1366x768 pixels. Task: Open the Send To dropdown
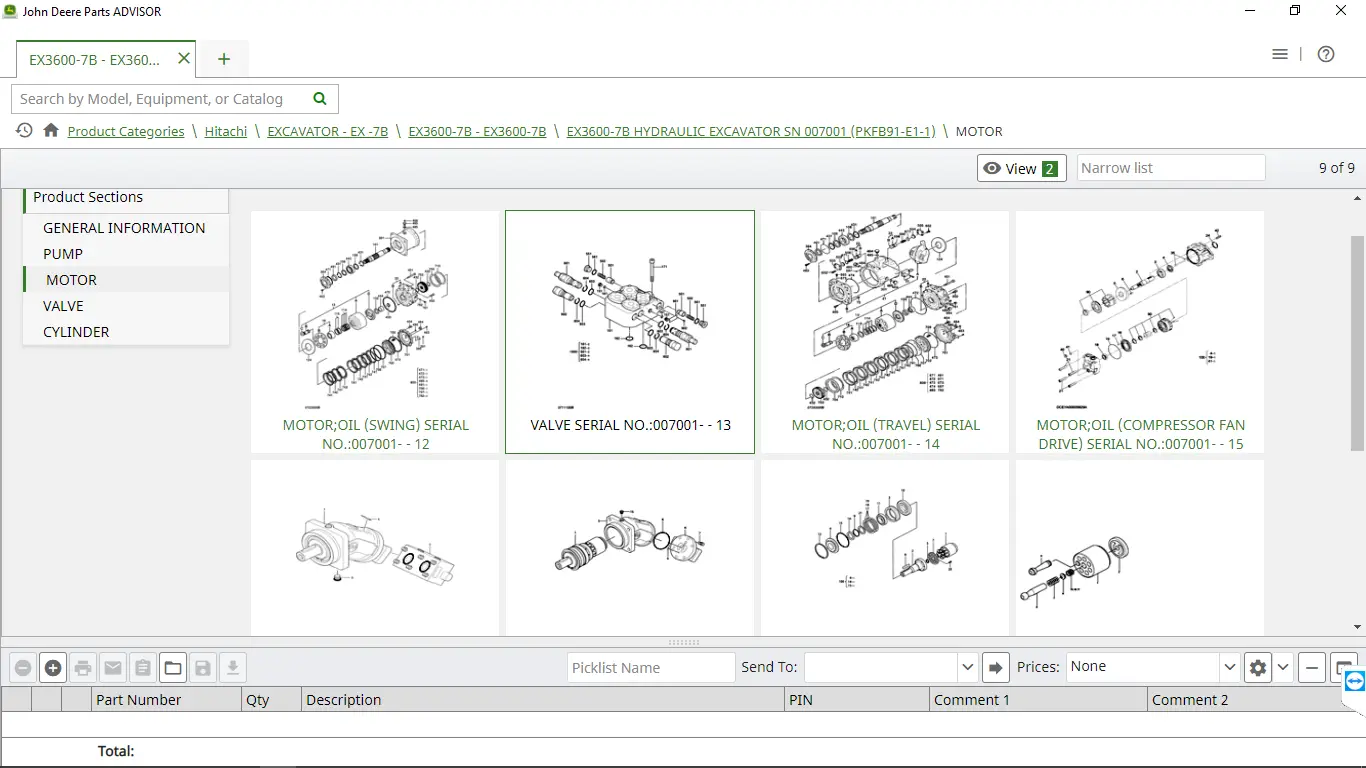pos(966,667)
